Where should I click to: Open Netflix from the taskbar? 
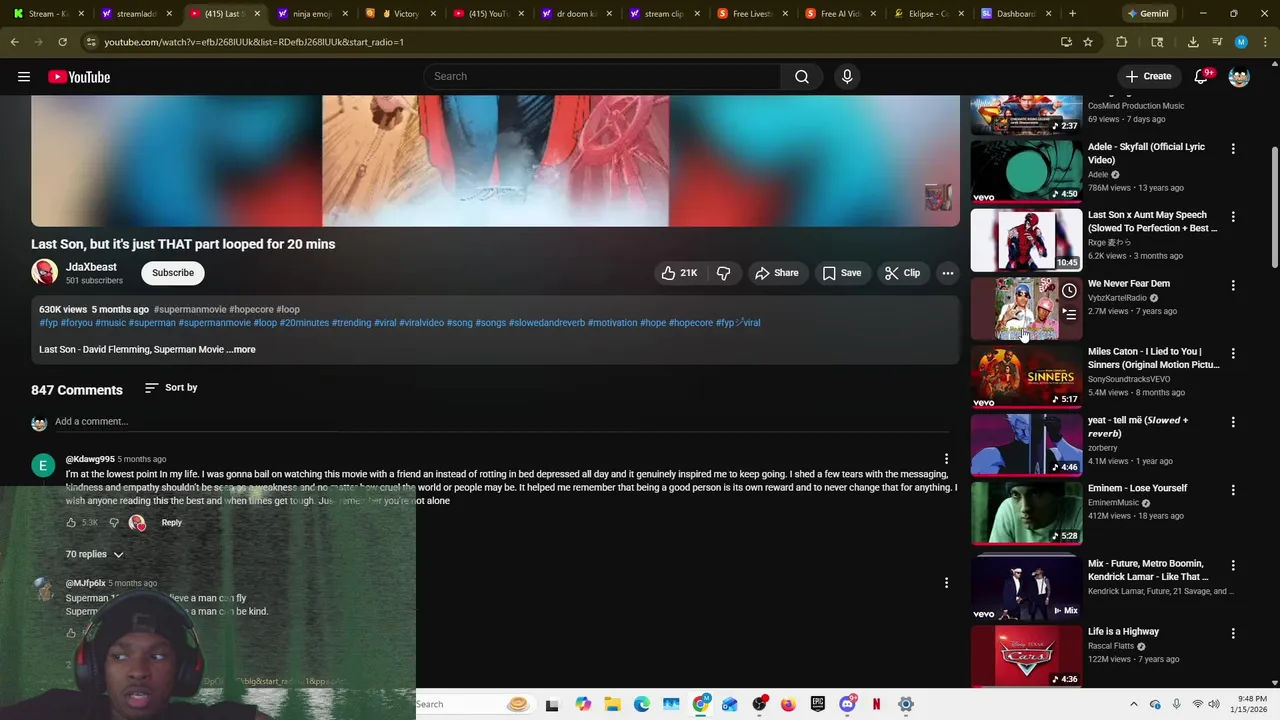pos(876,704)
